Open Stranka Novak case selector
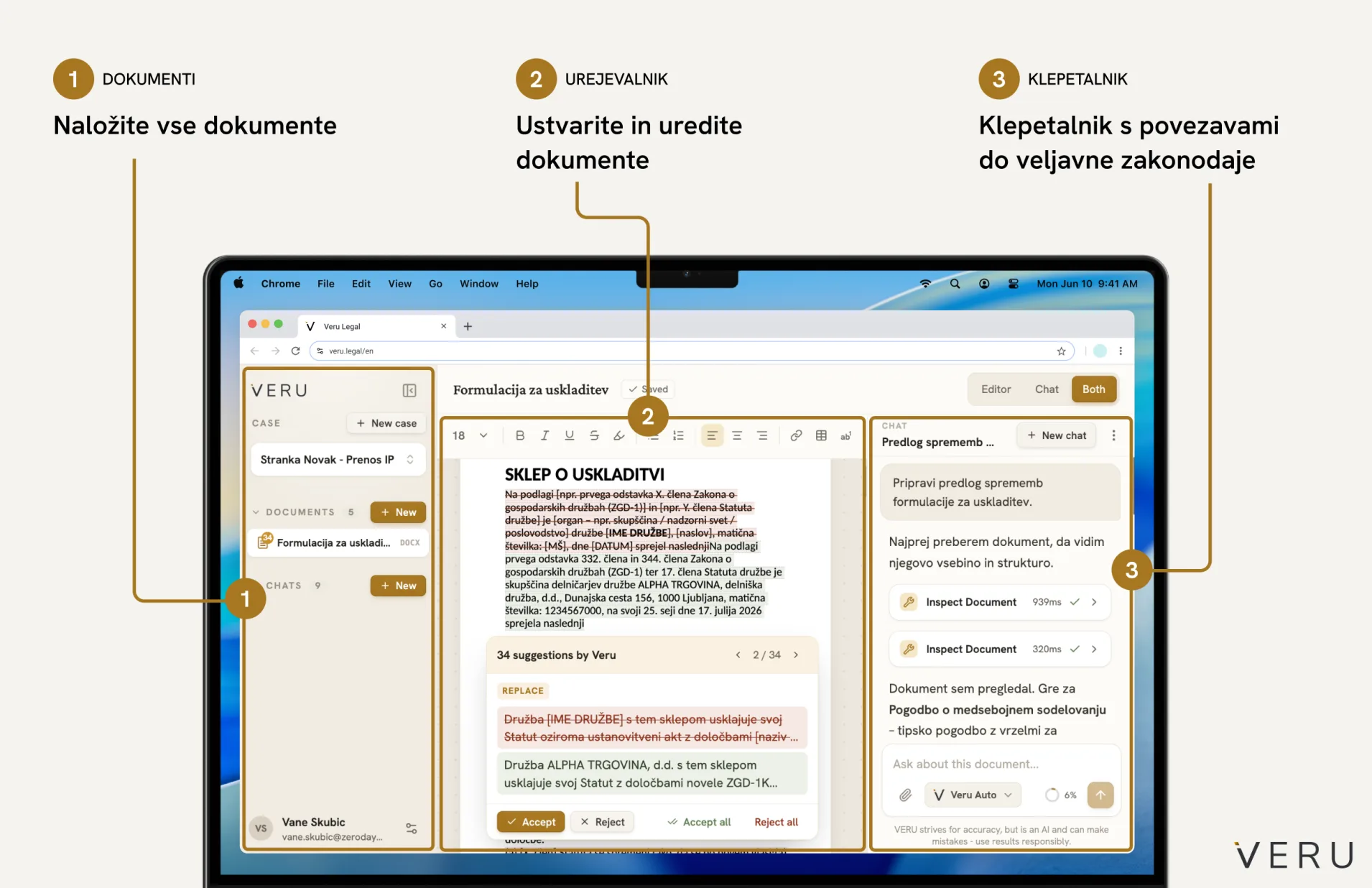The image size is (1372, 888). 338,460
